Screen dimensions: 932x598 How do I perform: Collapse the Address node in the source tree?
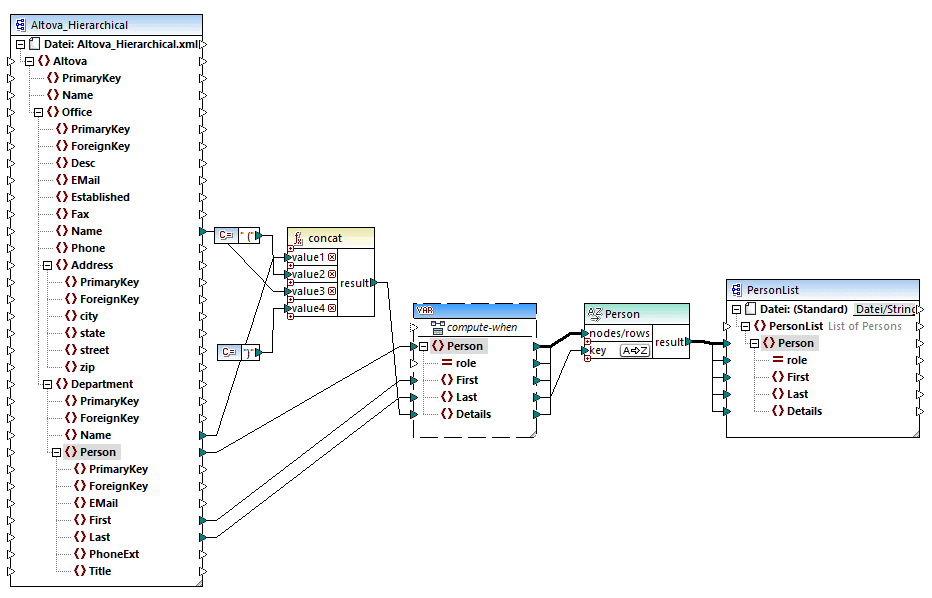(47, 265)
